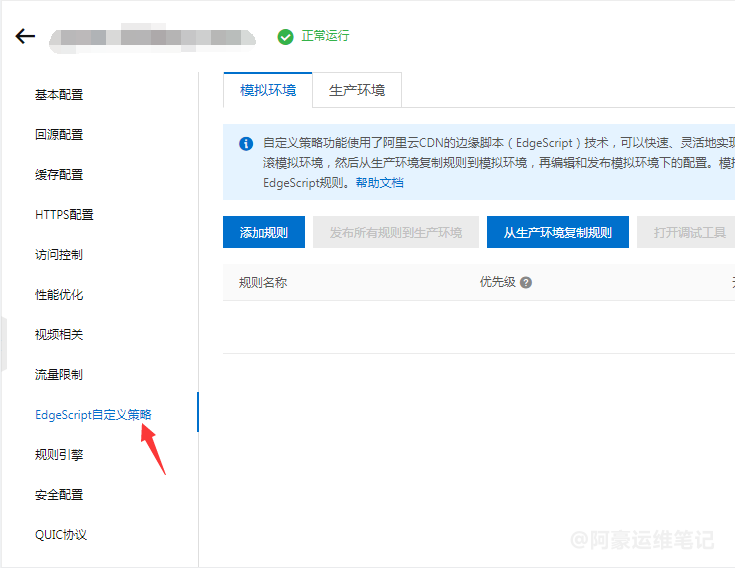Switch to the 生产环境 tab
The height and width of the screenshot is (568, 735).
pos(357,90)
